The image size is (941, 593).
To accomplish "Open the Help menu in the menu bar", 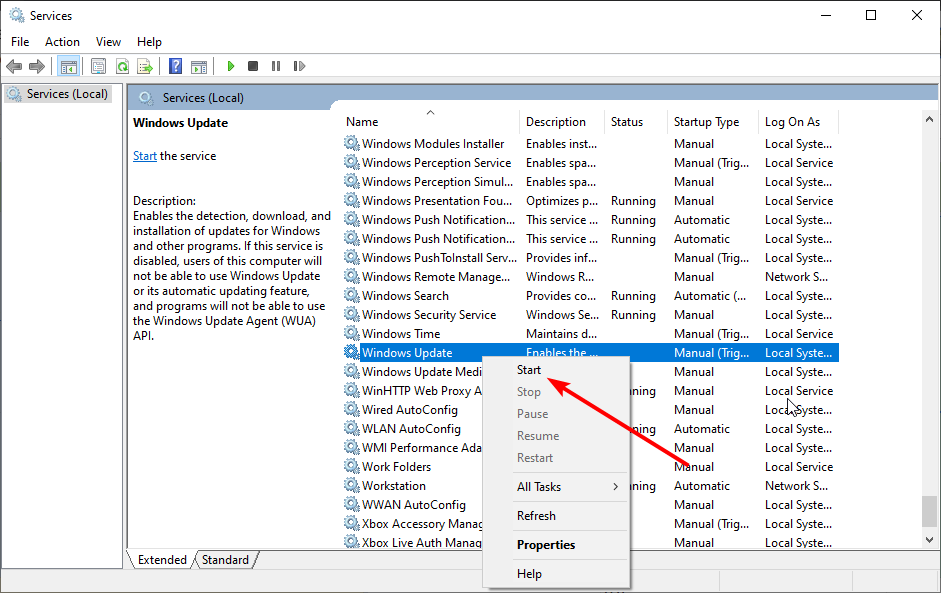I will 149,42.
